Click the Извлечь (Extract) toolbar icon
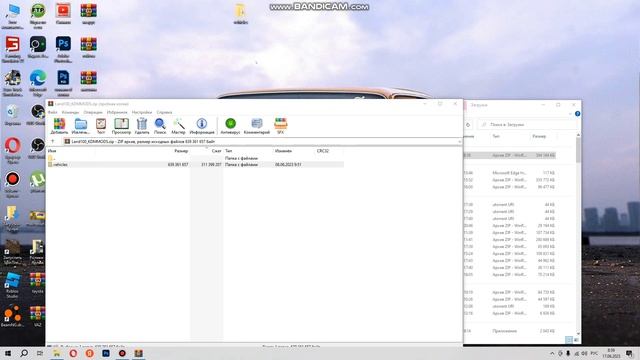 point(80,126)
